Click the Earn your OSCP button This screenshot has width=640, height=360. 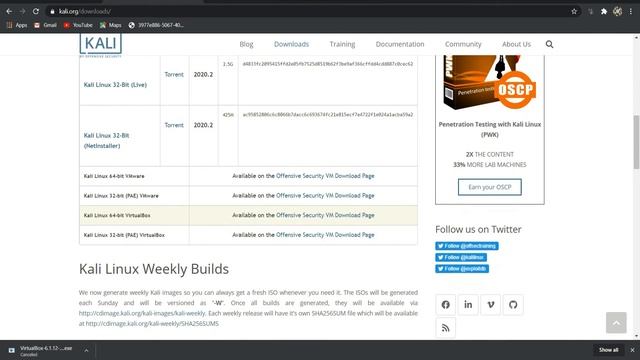tap(489, 187)
